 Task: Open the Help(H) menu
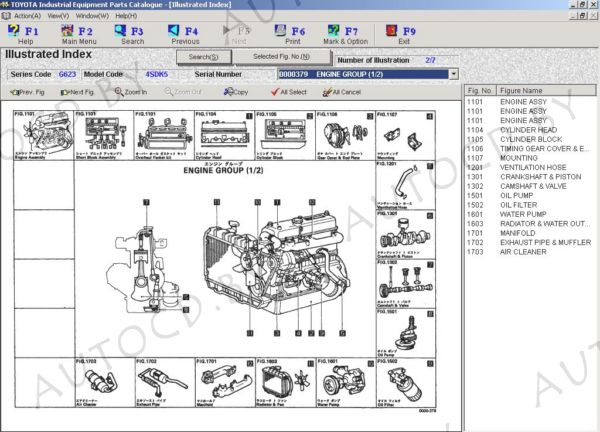(x=126, y=16)
